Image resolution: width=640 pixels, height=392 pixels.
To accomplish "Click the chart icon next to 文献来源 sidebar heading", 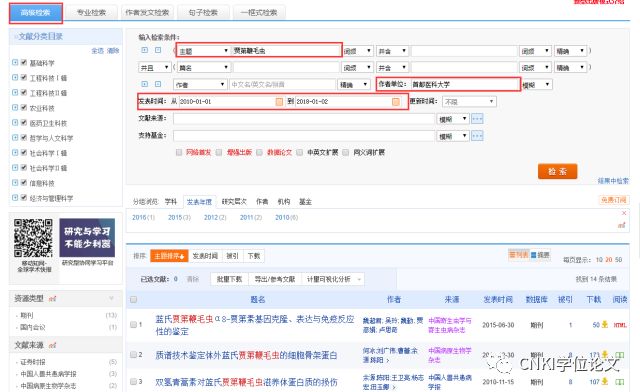I will pyautogui.click(x=52, y=345).
